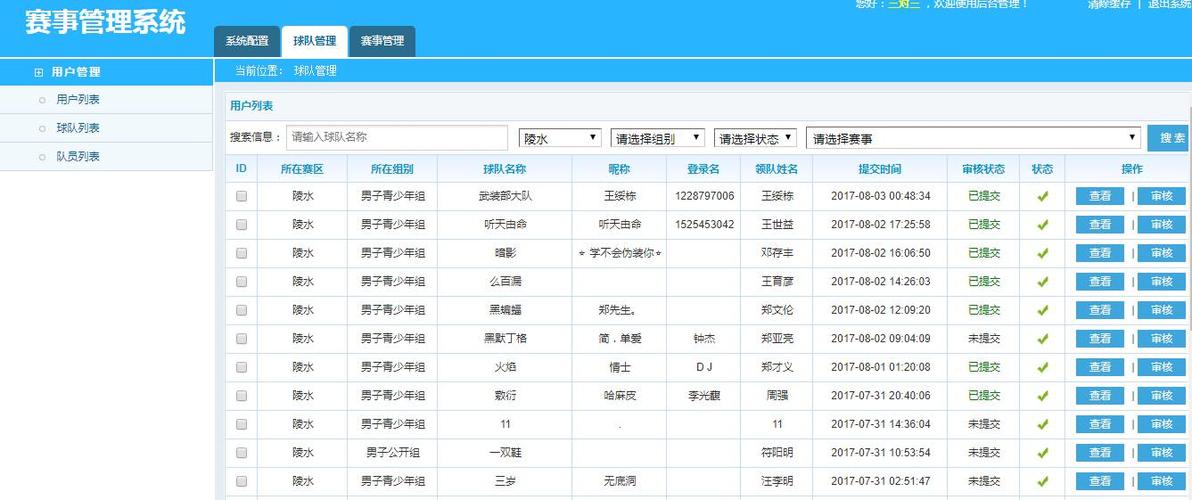The height and width of the screenshot is (500, 1192).
Task: Click green checkmark status icon for 武装部大队
Action: click(x=1042, y=197)
